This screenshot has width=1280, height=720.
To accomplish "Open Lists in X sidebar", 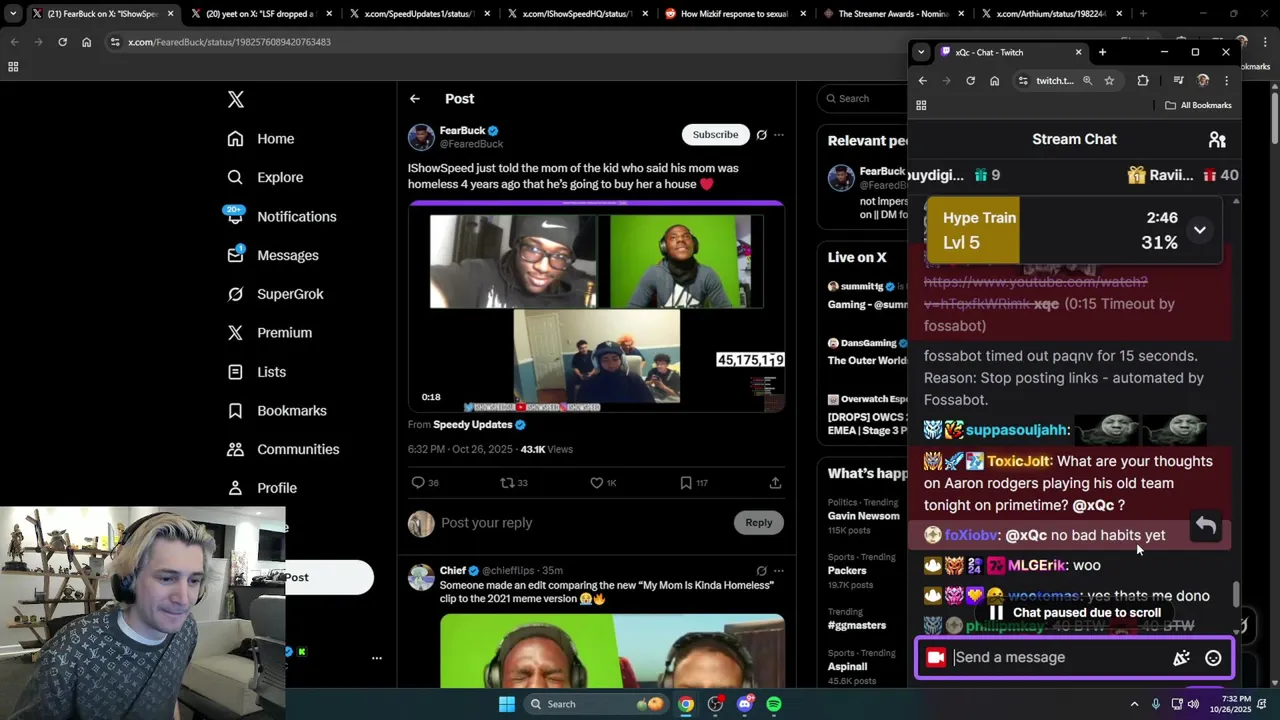I will (257, 372).
